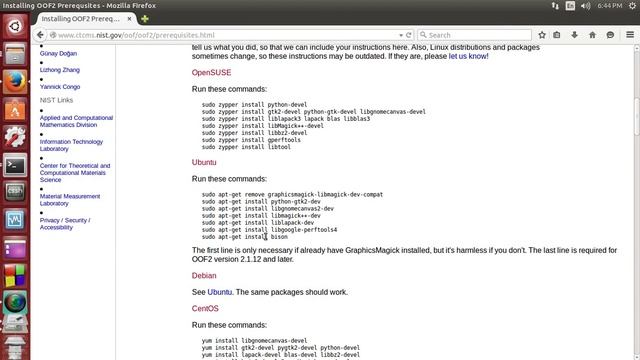Click the CentOS section heading
Viewport: 640px width, 360px height.
tap(205, 309)
